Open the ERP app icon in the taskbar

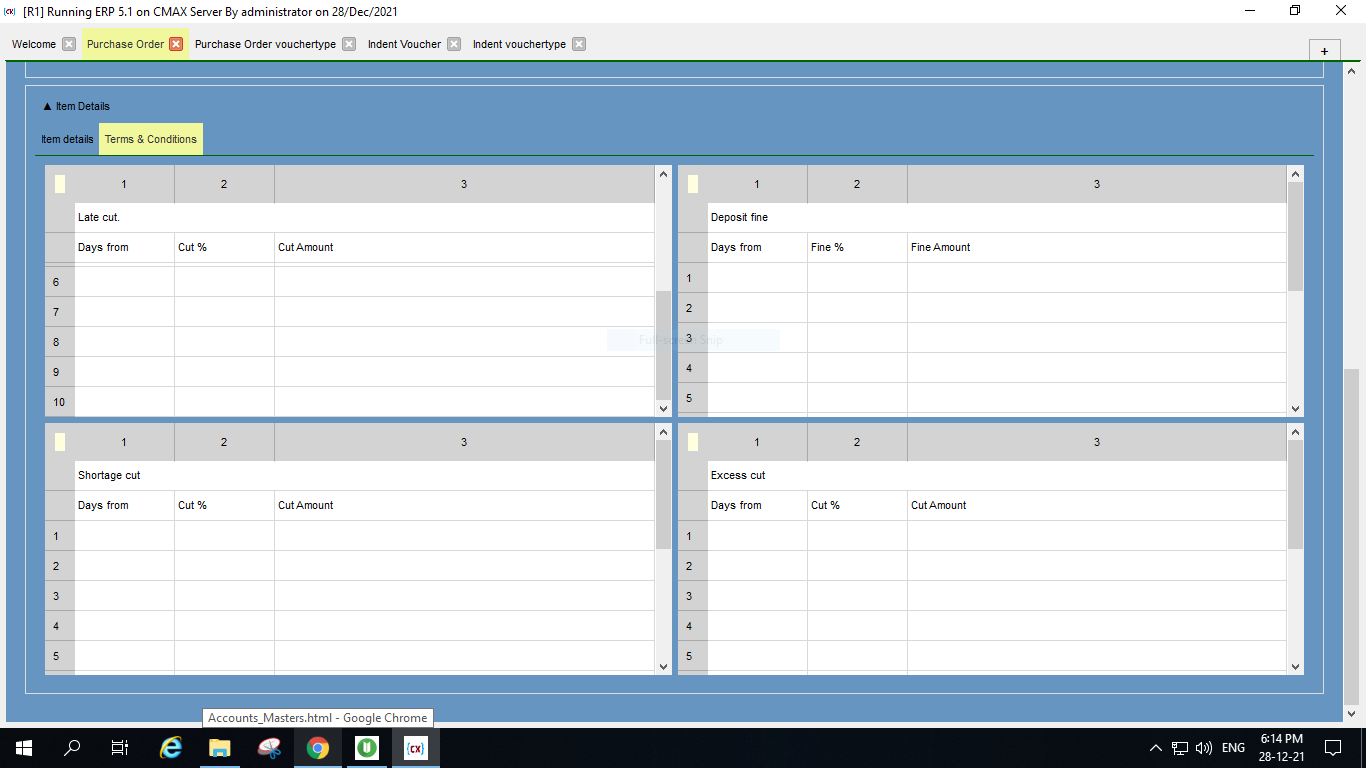[x=415, y=748]
